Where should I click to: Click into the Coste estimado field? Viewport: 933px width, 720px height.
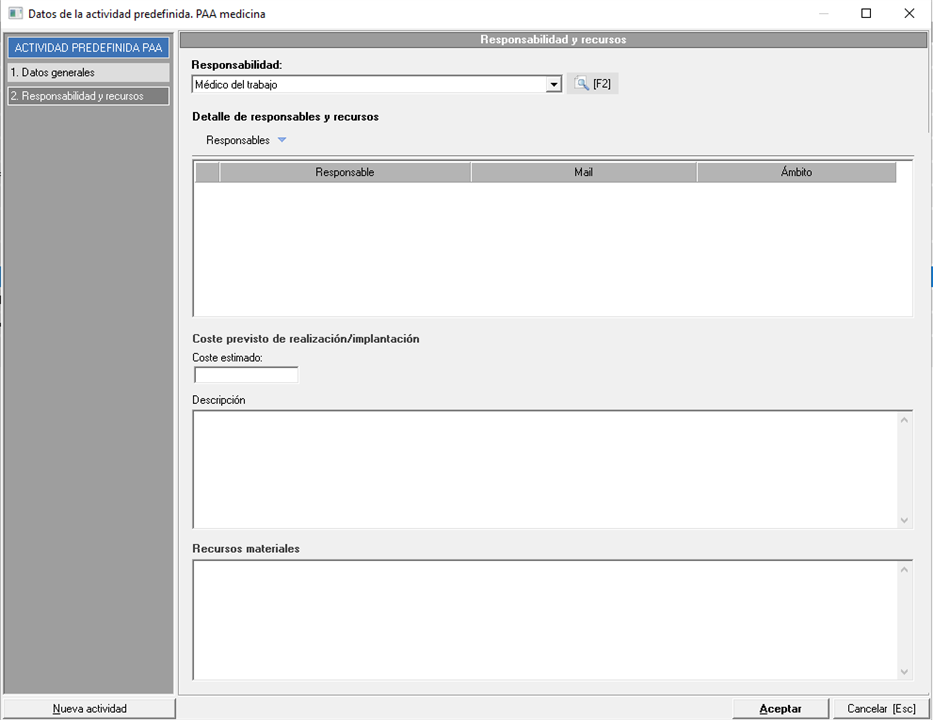click(246, 375)
